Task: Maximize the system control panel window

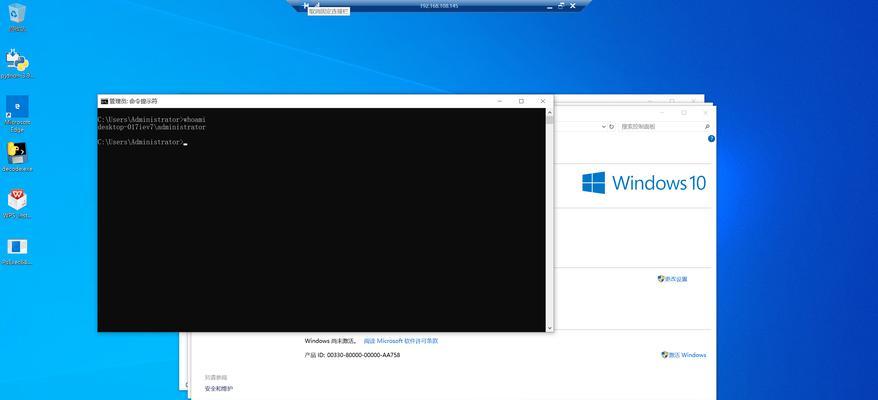Action: point(684,113)
